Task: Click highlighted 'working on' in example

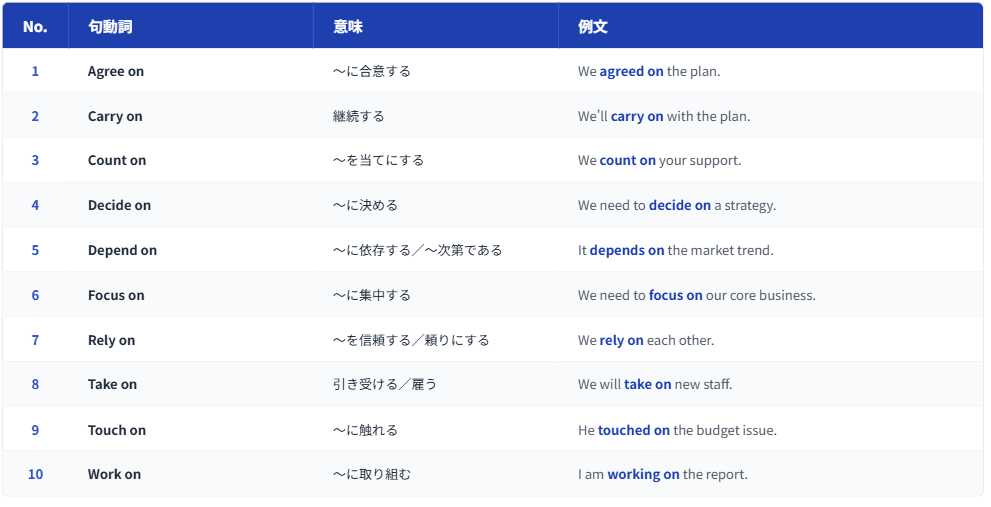Action: (643, 475)
